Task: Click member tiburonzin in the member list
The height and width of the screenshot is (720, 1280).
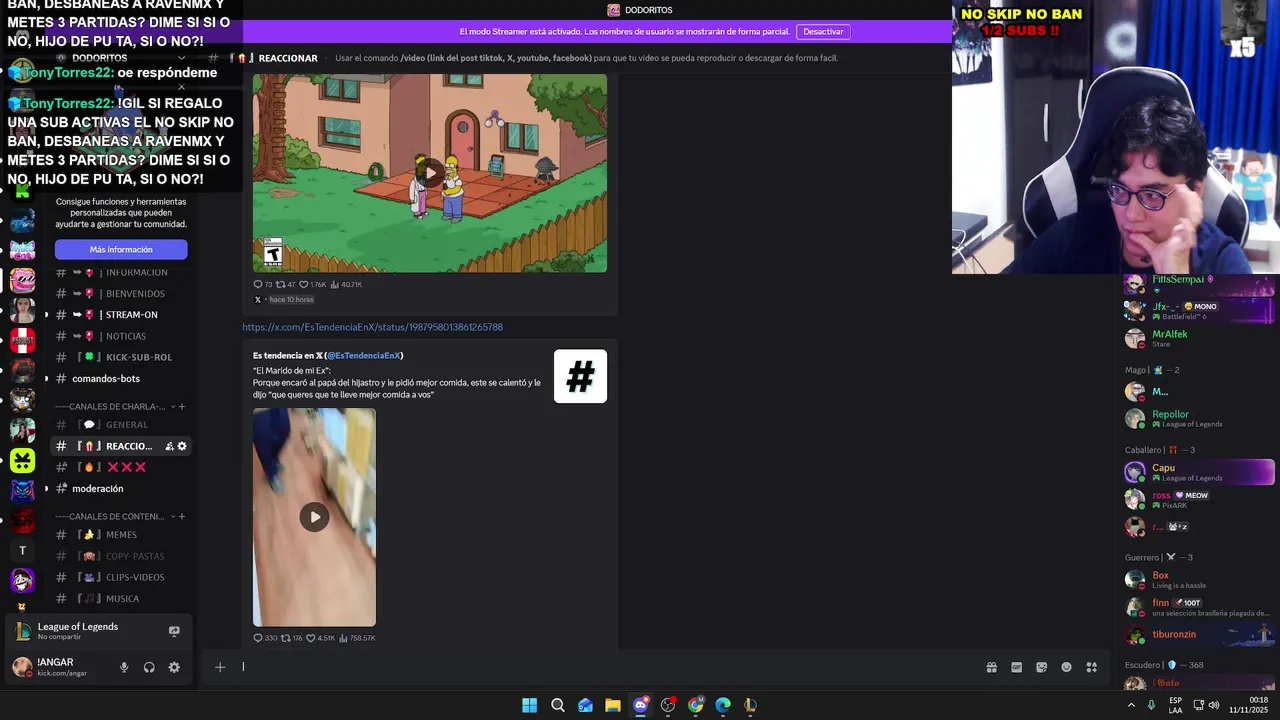Action: pyautogui.click(x=1199, y=634)
